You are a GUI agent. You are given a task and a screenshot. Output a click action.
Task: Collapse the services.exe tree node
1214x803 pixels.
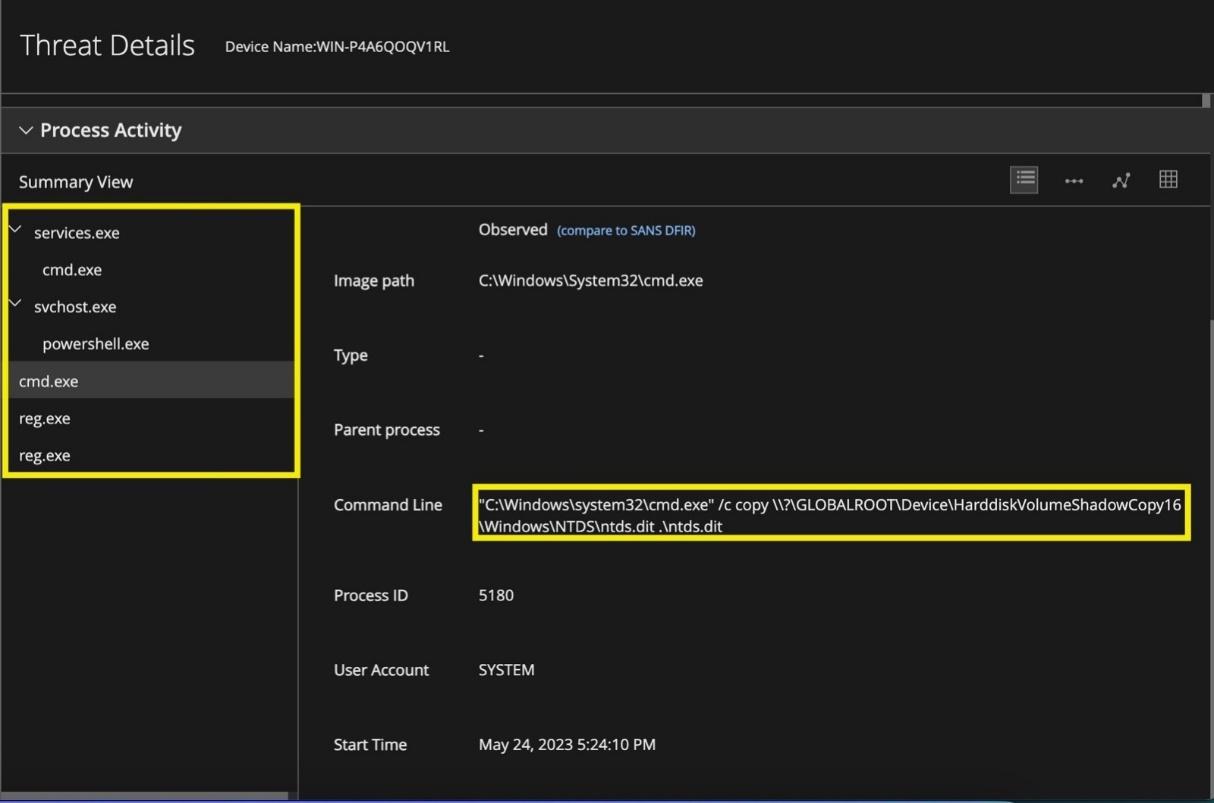[x=15, y=230]
